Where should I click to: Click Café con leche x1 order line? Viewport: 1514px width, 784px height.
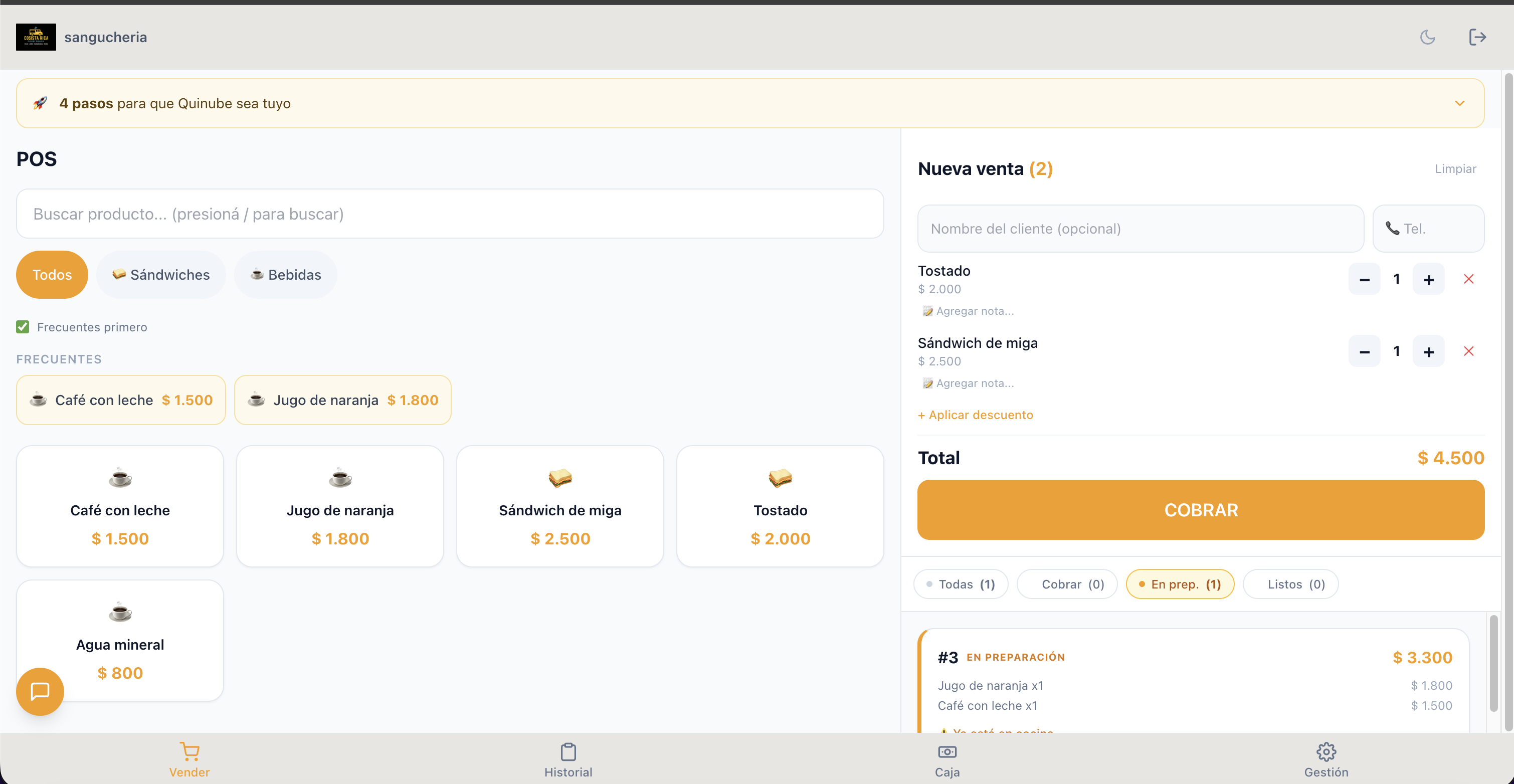click(x=988, y=705)
